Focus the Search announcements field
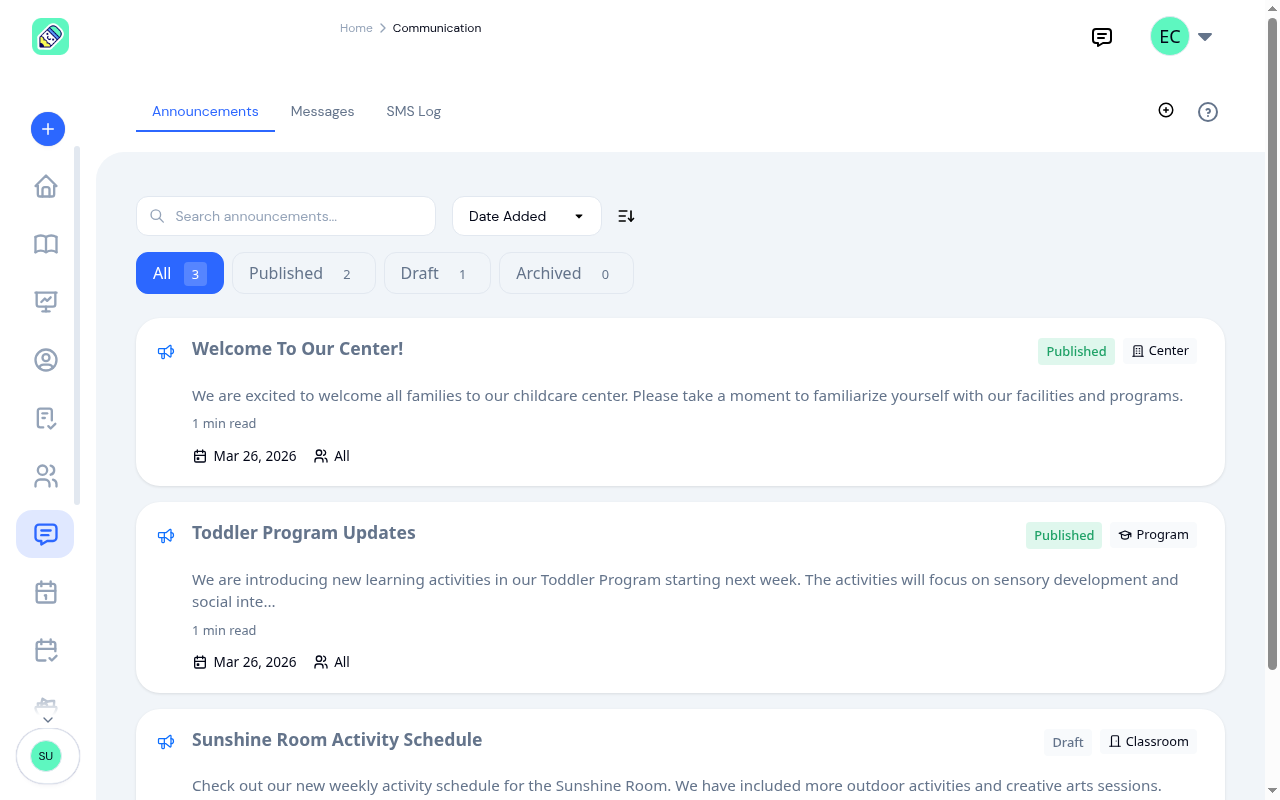 click(286, 216)
